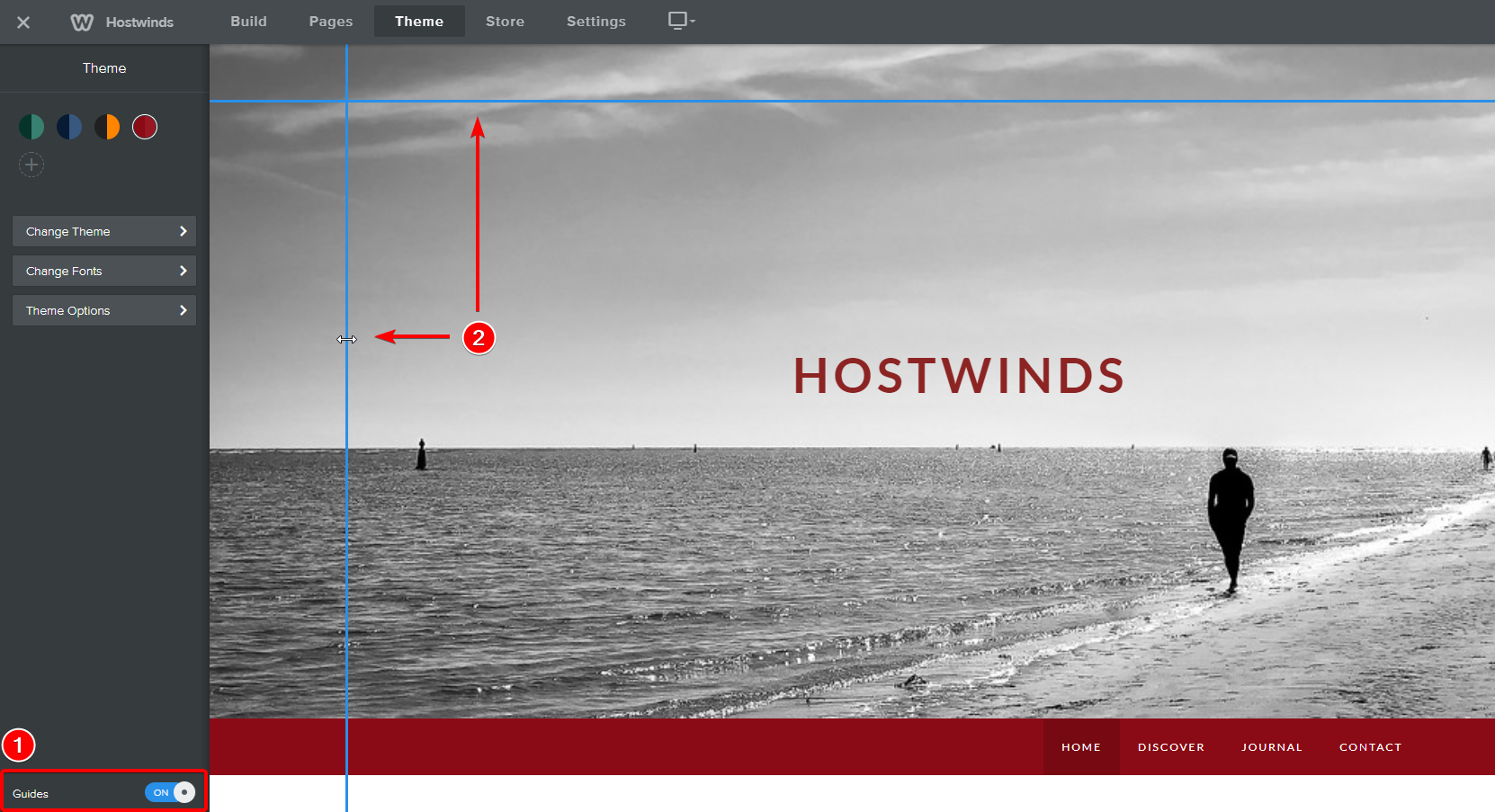Close the editor with the X icon
The width and height of the screenshot is (1495, 812).
(x=23, y=22)
